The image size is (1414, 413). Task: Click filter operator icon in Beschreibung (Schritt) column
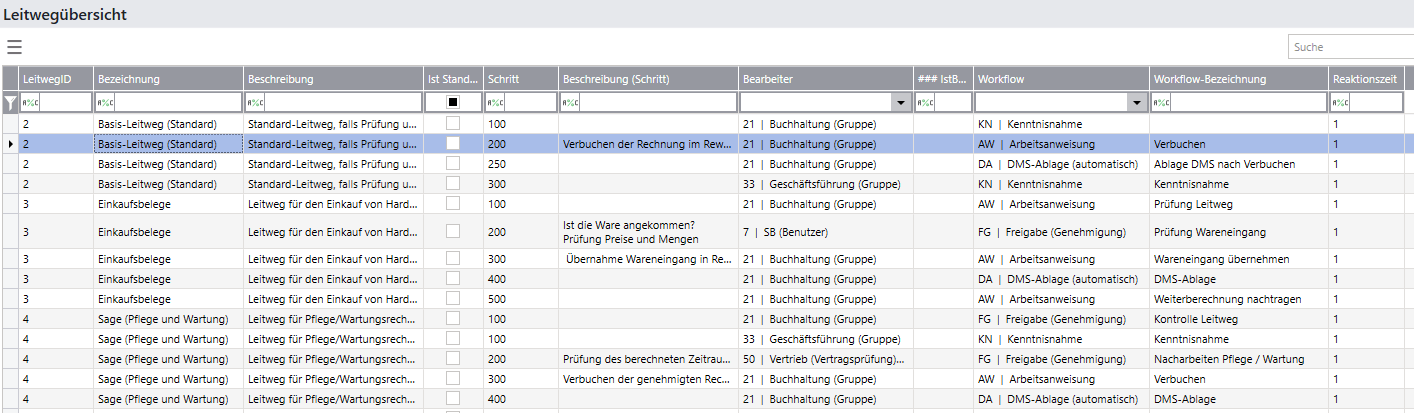coord(570,102)
